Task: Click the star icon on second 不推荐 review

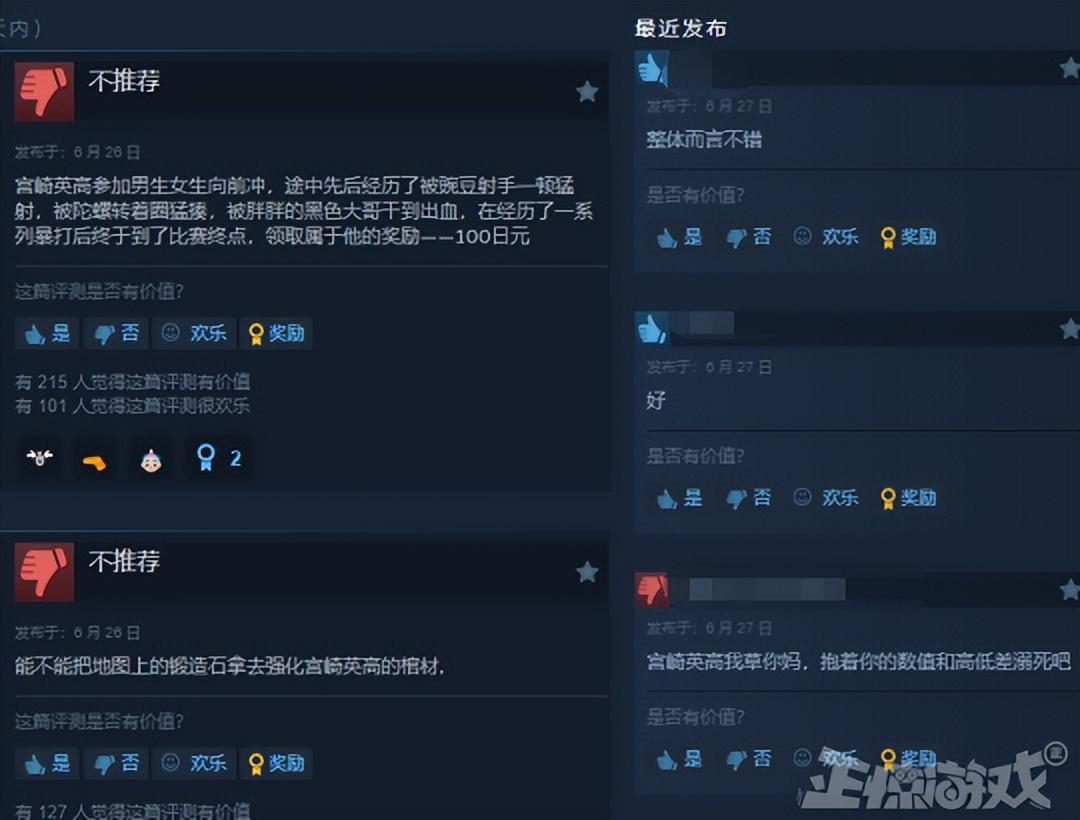Action: click(x=587, y=571)
